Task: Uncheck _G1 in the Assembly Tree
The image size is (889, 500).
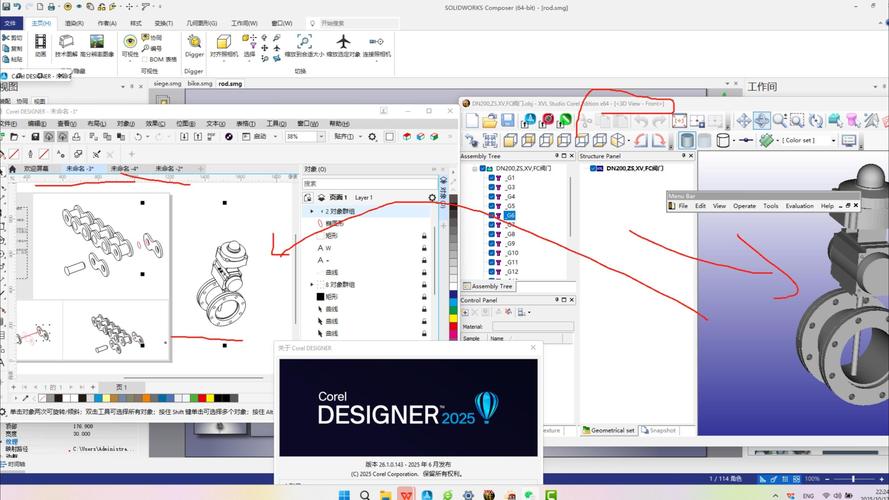Action: (492, 178)
